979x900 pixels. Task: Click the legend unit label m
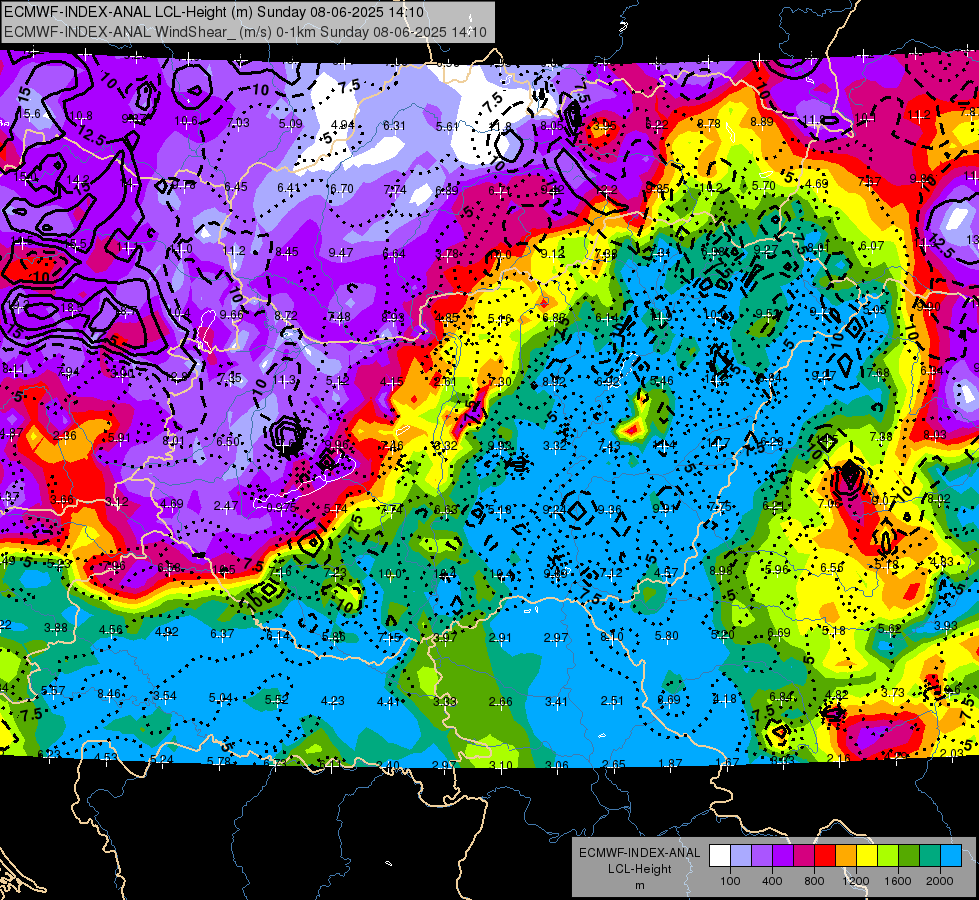pos(639,885)
